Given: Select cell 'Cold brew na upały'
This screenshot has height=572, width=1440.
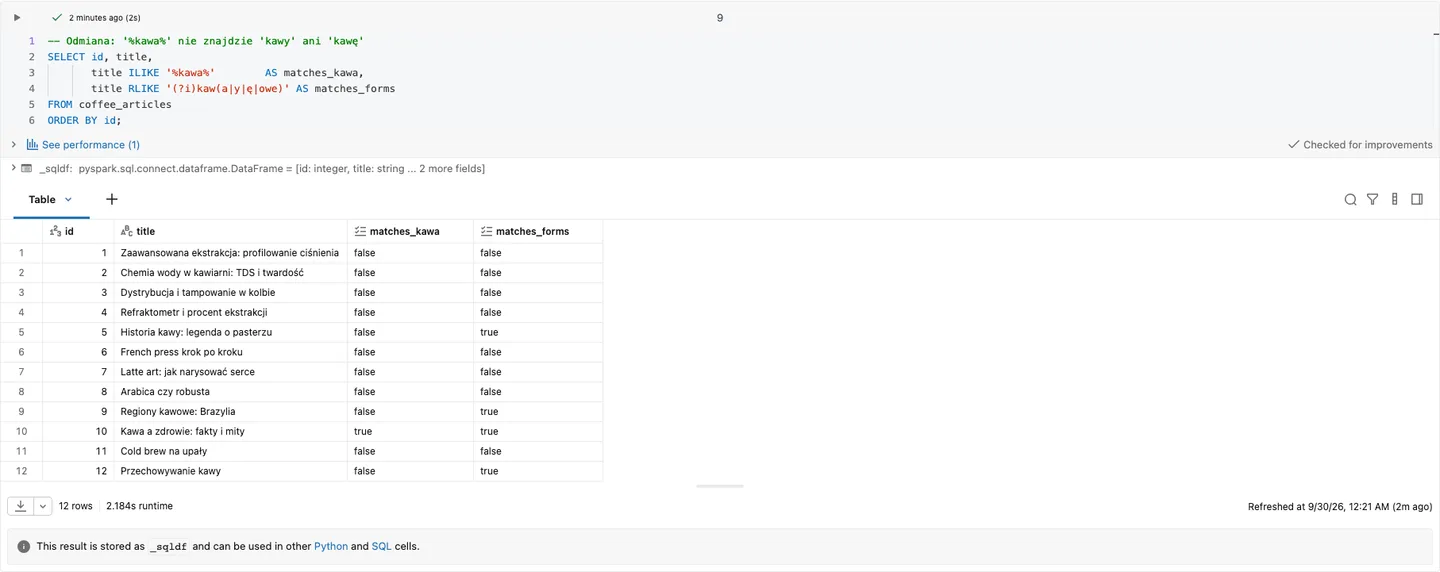Looking at the screenshot, I should 231,451.
